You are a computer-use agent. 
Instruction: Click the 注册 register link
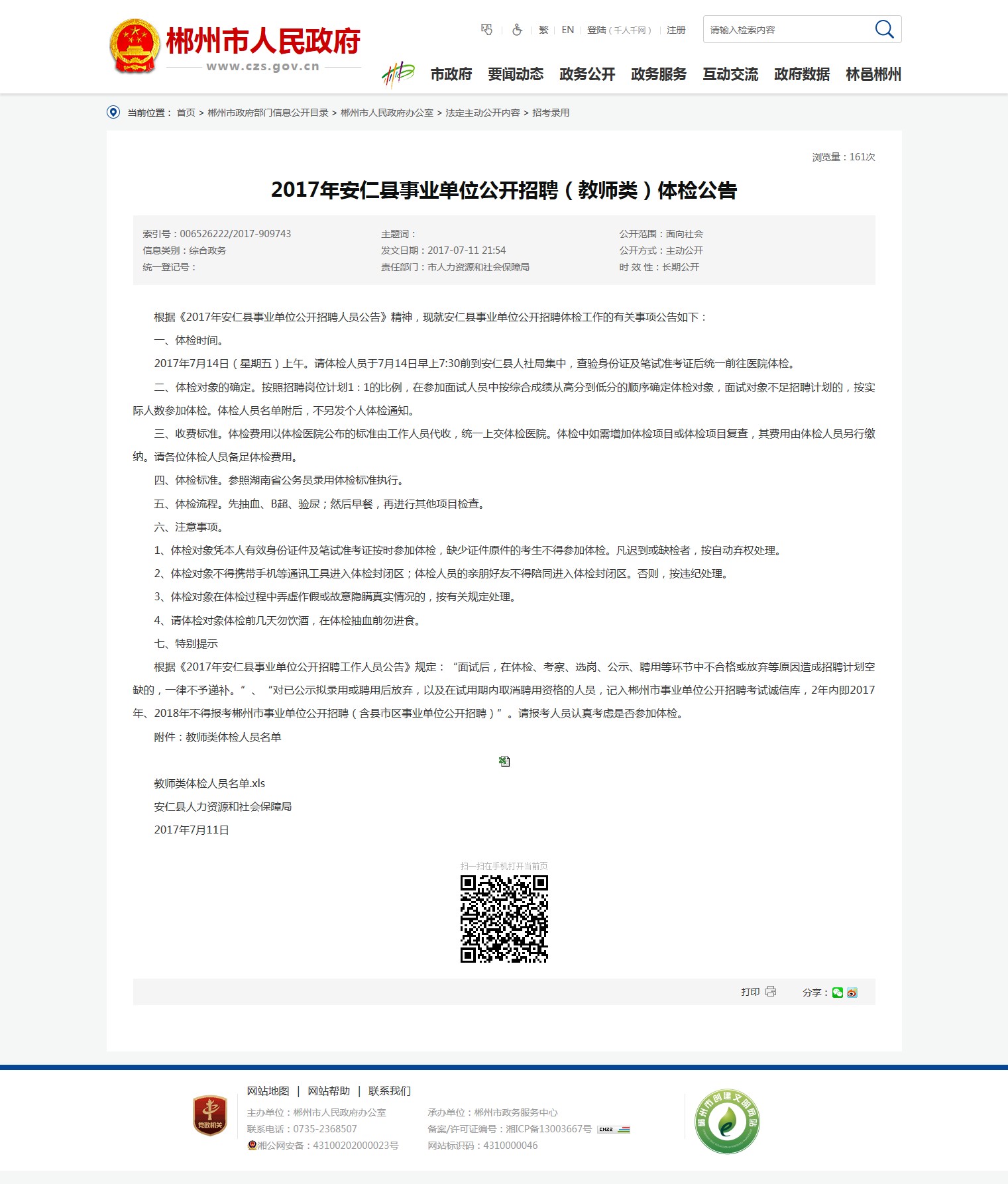[676, 30]
